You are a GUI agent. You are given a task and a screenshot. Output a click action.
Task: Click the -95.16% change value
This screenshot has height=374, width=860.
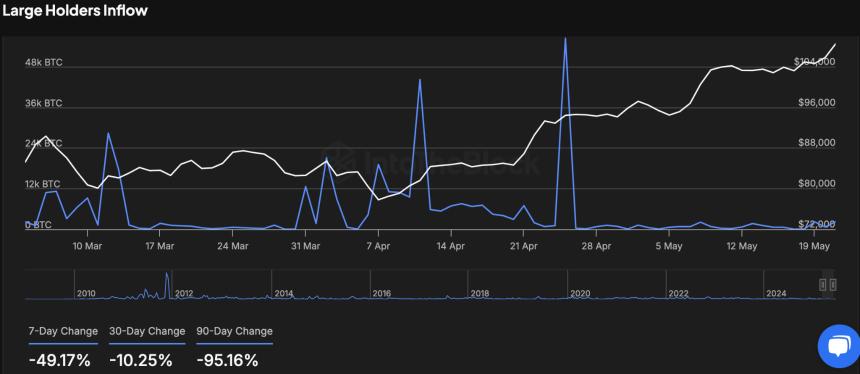point(227,360)
